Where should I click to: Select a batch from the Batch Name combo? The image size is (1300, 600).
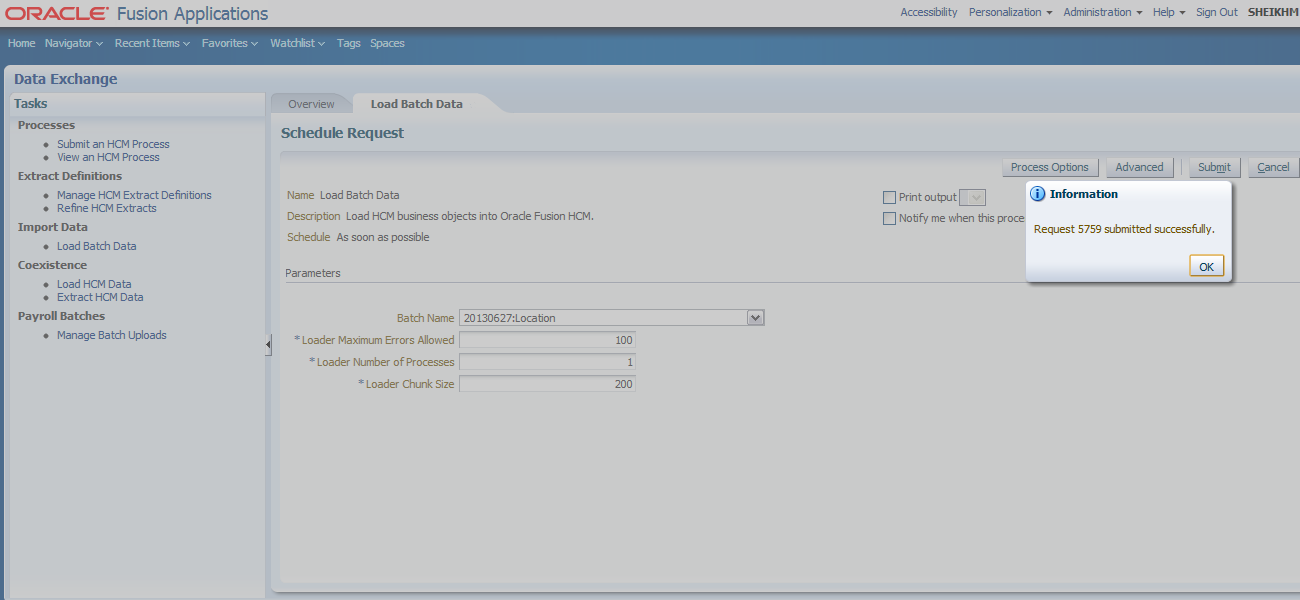(600, 316)
